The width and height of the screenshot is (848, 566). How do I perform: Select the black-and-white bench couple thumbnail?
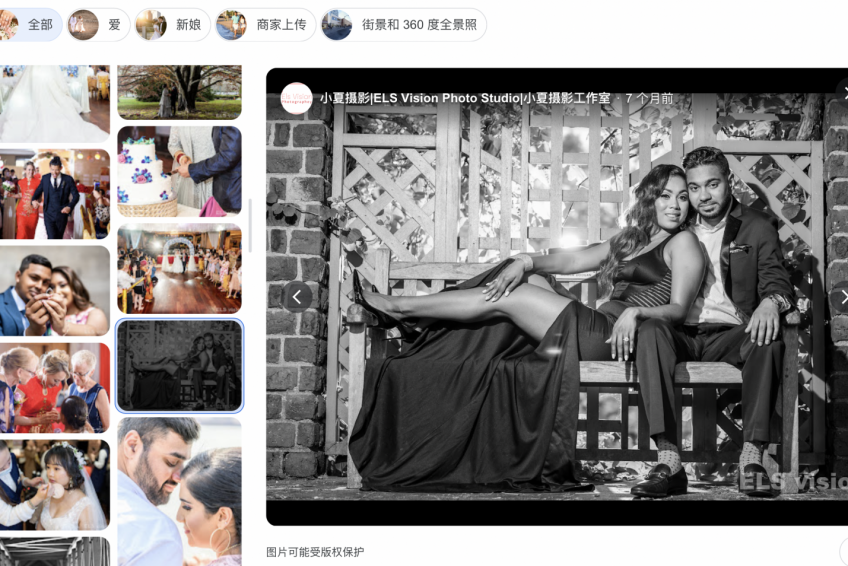[x=180, y=365]
